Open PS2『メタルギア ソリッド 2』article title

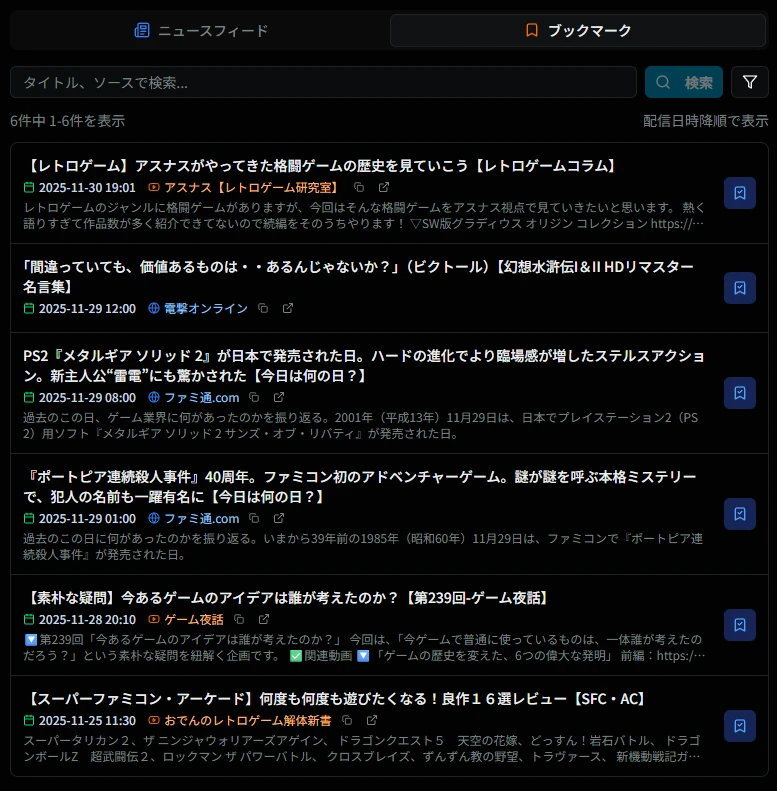(363, 366)
